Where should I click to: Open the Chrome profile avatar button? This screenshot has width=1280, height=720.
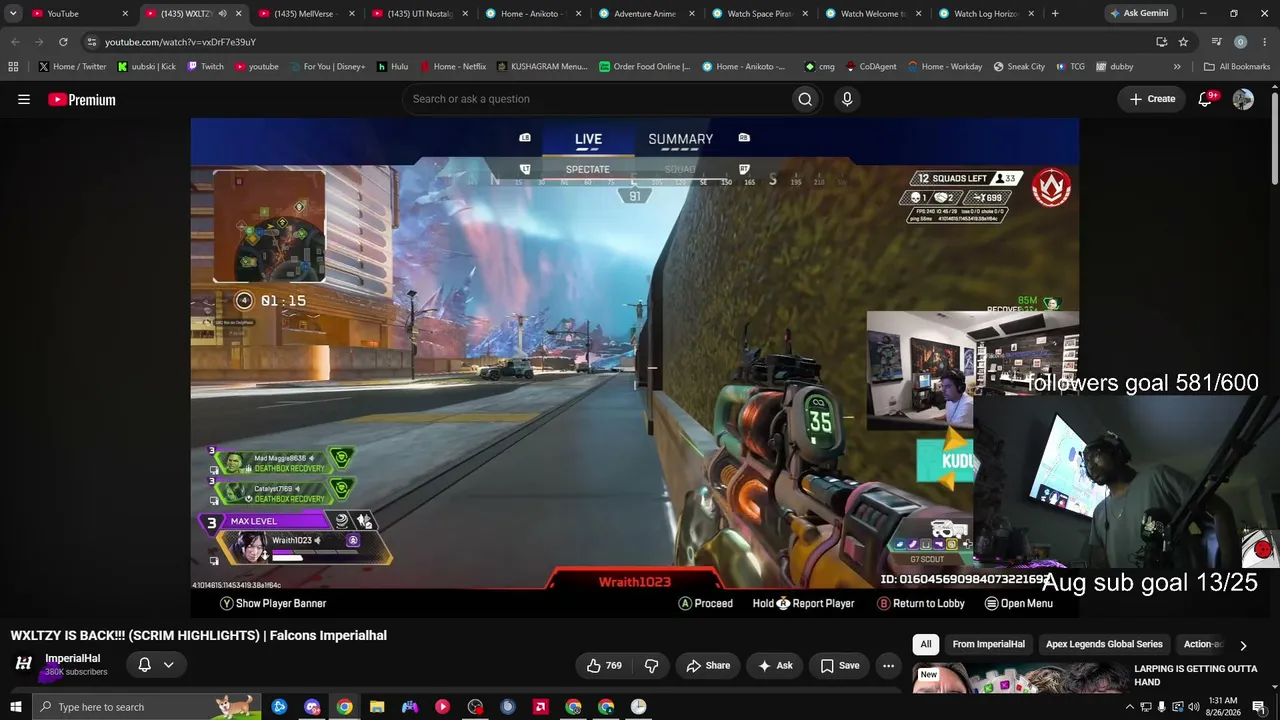pyautogui.click(x=1240, y=42)
